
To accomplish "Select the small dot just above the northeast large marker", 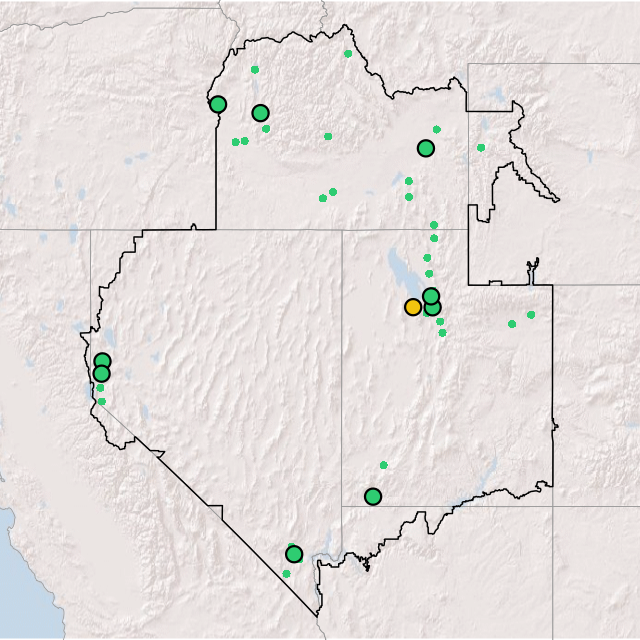I will tap(436, 129).
